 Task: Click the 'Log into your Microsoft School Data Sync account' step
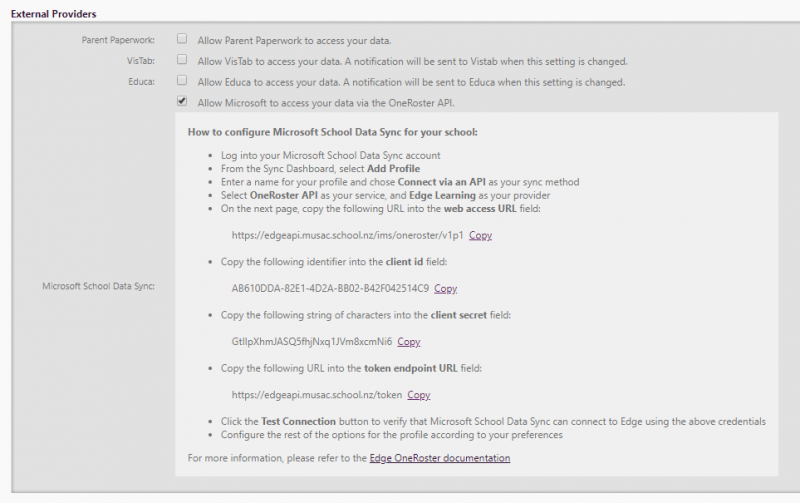(x=331, y=155)
